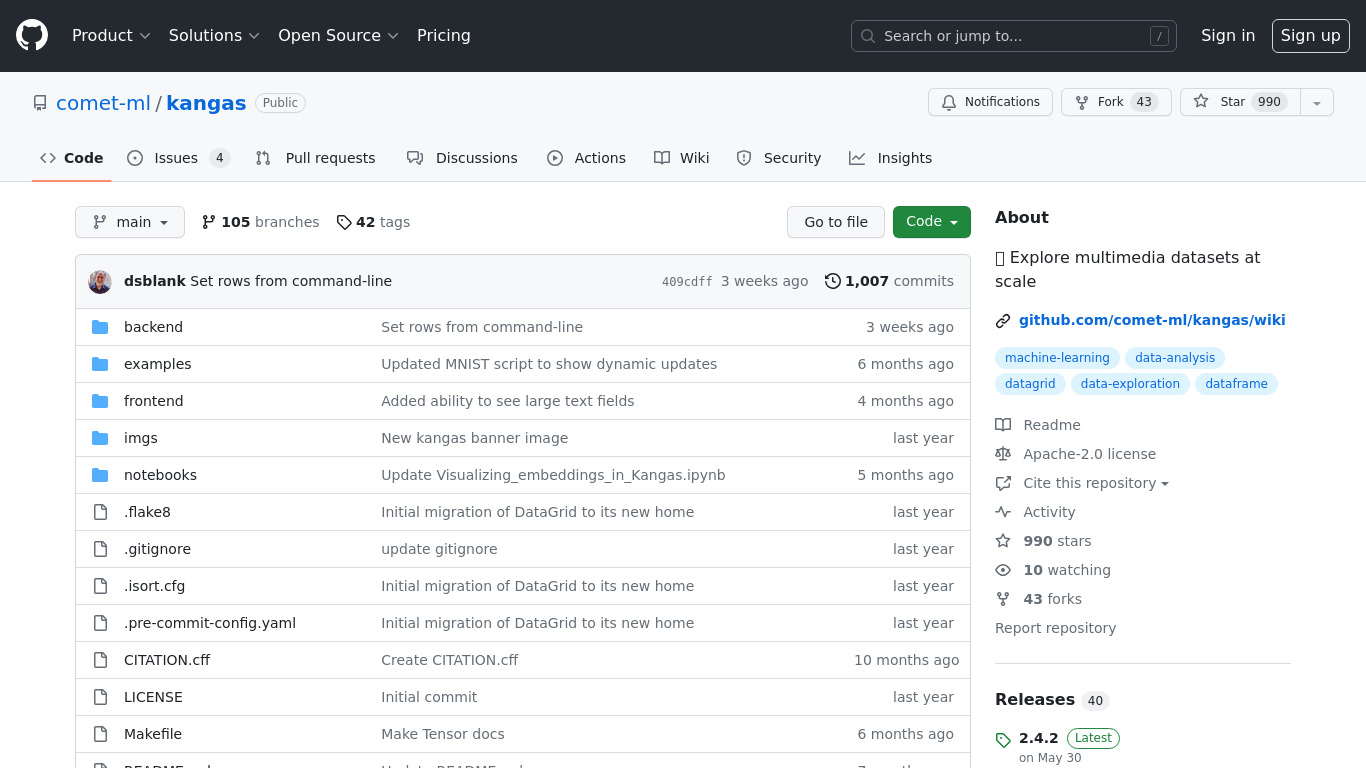Viewport: 1366px width, 768px height.
Task: Expand the Open Source menu
Action: pos(338,36)
